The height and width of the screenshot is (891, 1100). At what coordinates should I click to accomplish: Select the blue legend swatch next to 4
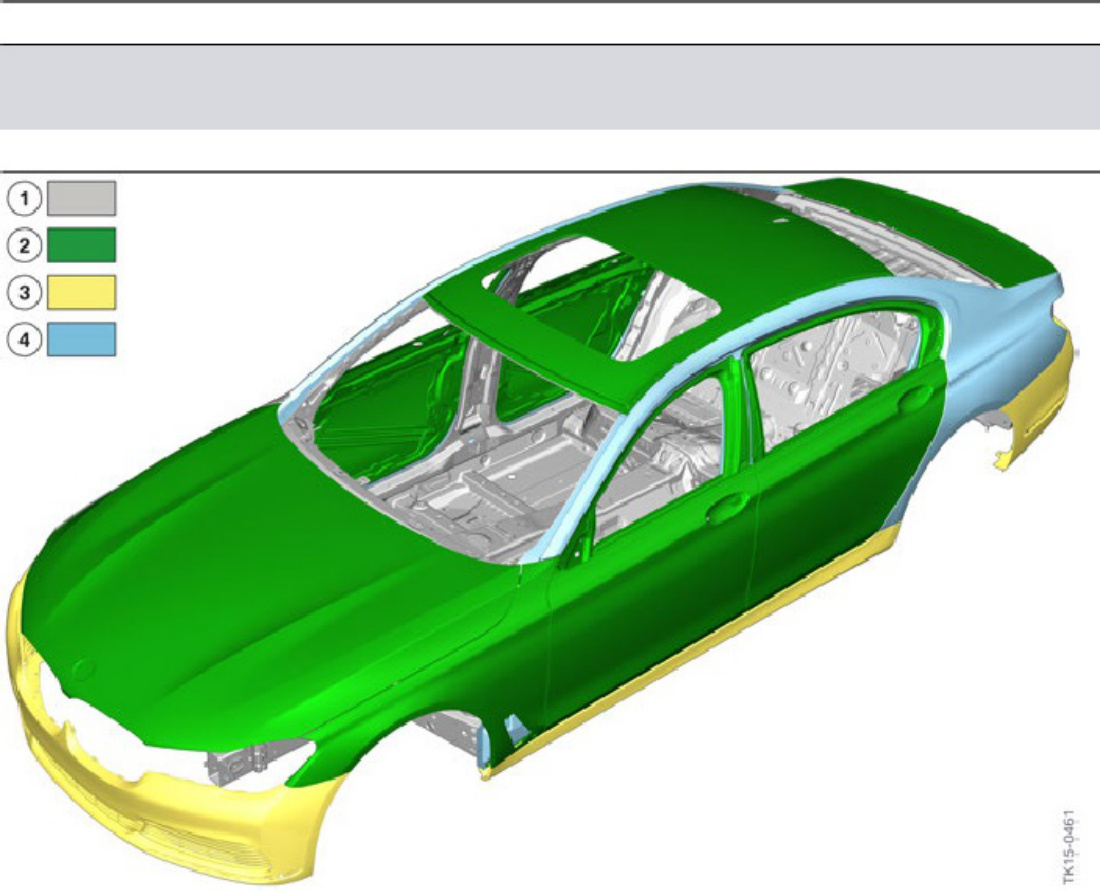click(81, 339)
